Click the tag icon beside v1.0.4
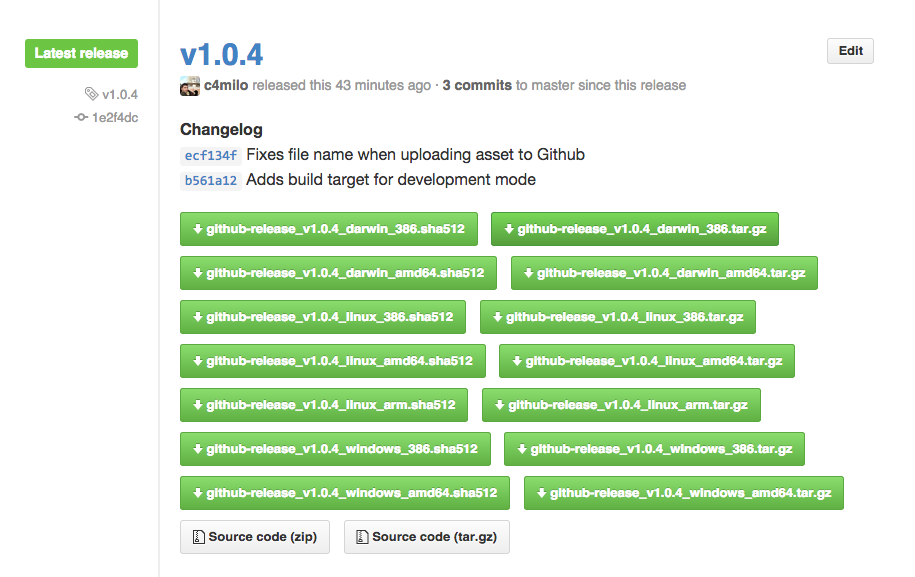The width and height of the screenshot is (915, 577). pos(91,95)
